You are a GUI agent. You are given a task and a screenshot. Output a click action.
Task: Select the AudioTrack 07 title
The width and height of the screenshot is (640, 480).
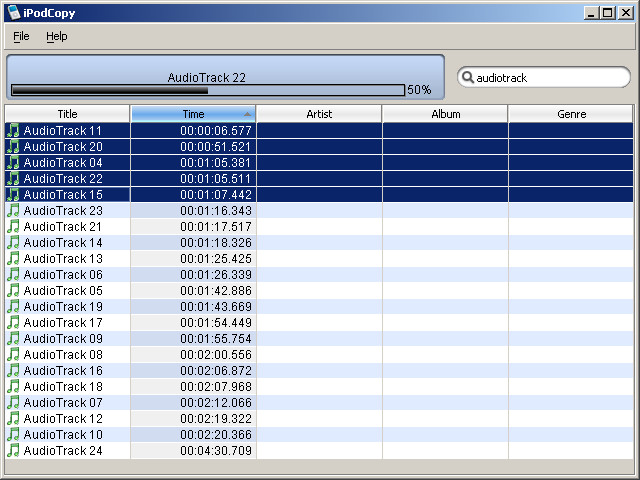tap(63, 402)
